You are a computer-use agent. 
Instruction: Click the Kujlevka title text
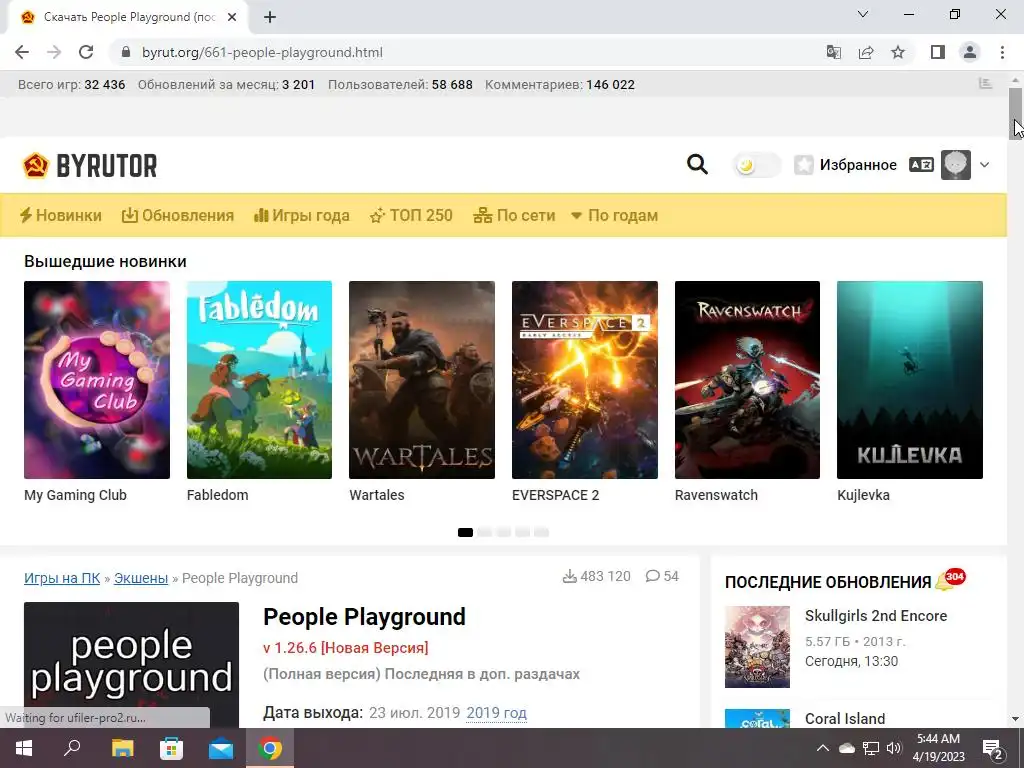point(863,495)
